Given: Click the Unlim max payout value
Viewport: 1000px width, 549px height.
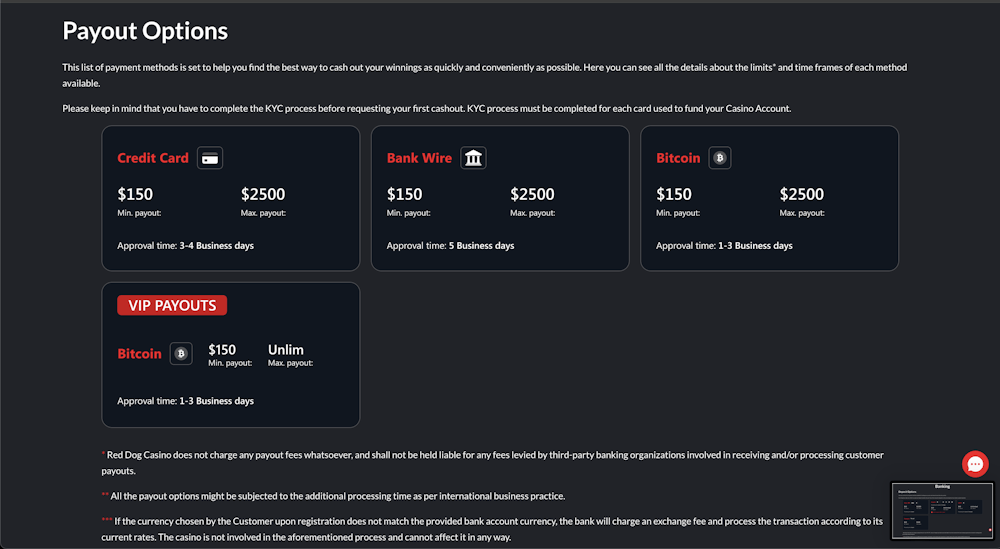Looking at the screenshot, I should 286,349.
